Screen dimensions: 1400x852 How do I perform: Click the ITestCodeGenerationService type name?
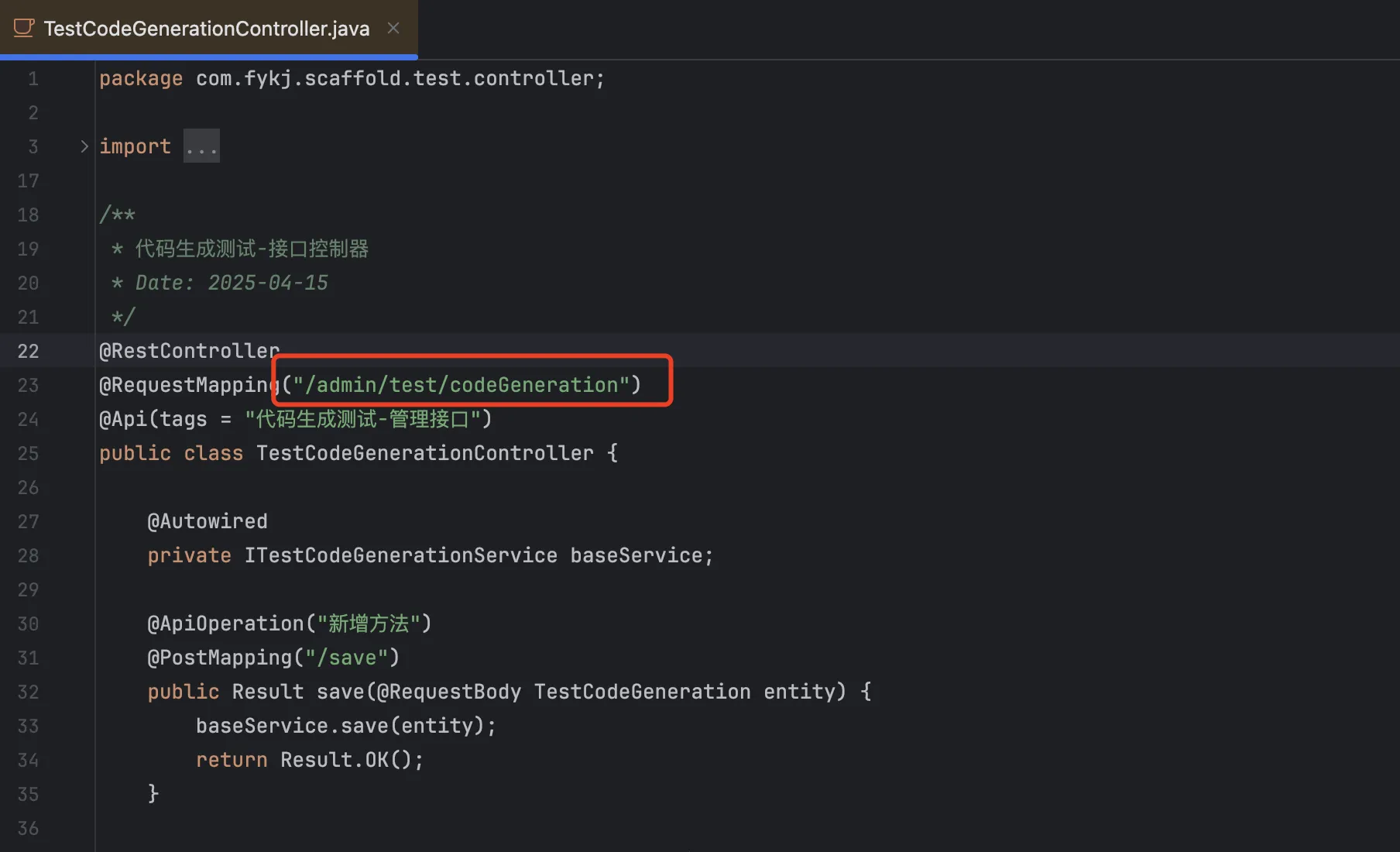(x=401, y=555)
